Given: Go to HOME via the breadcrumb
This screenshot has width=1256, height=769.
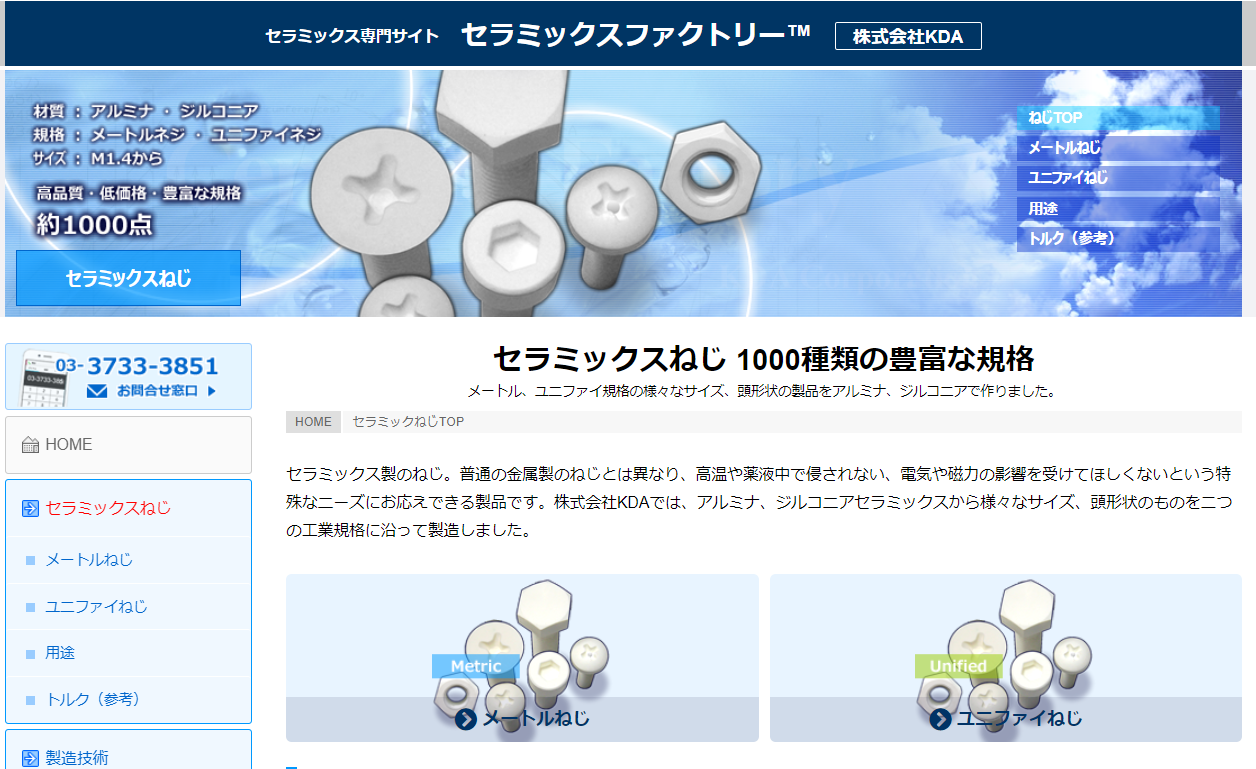Looking at the screenshot, I should (313, 422).
